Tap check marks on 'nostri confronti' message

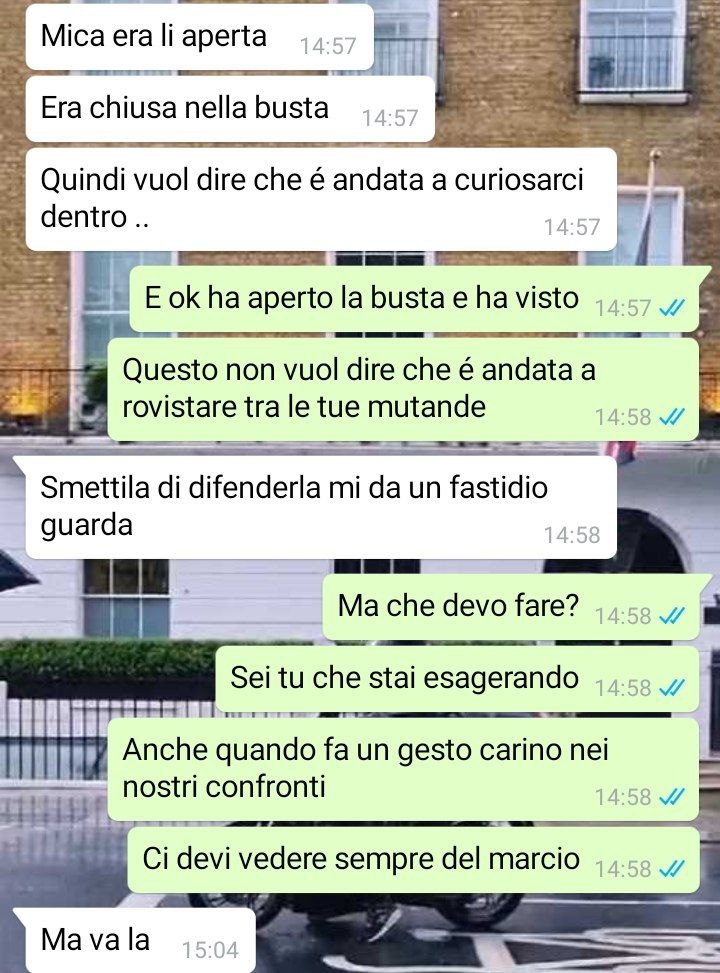672,797
